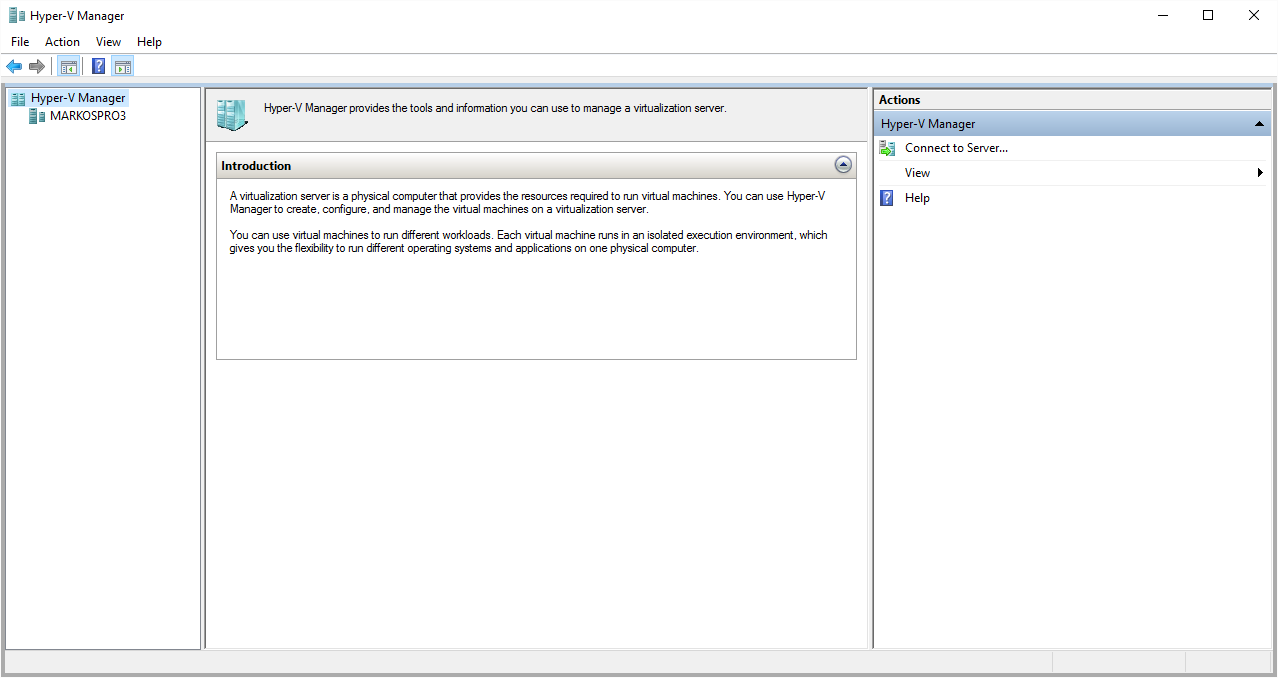Expand the View submenu arrow
Image resolution: width=1278 pixels, height=678 pixels.
pos(1260,173)
